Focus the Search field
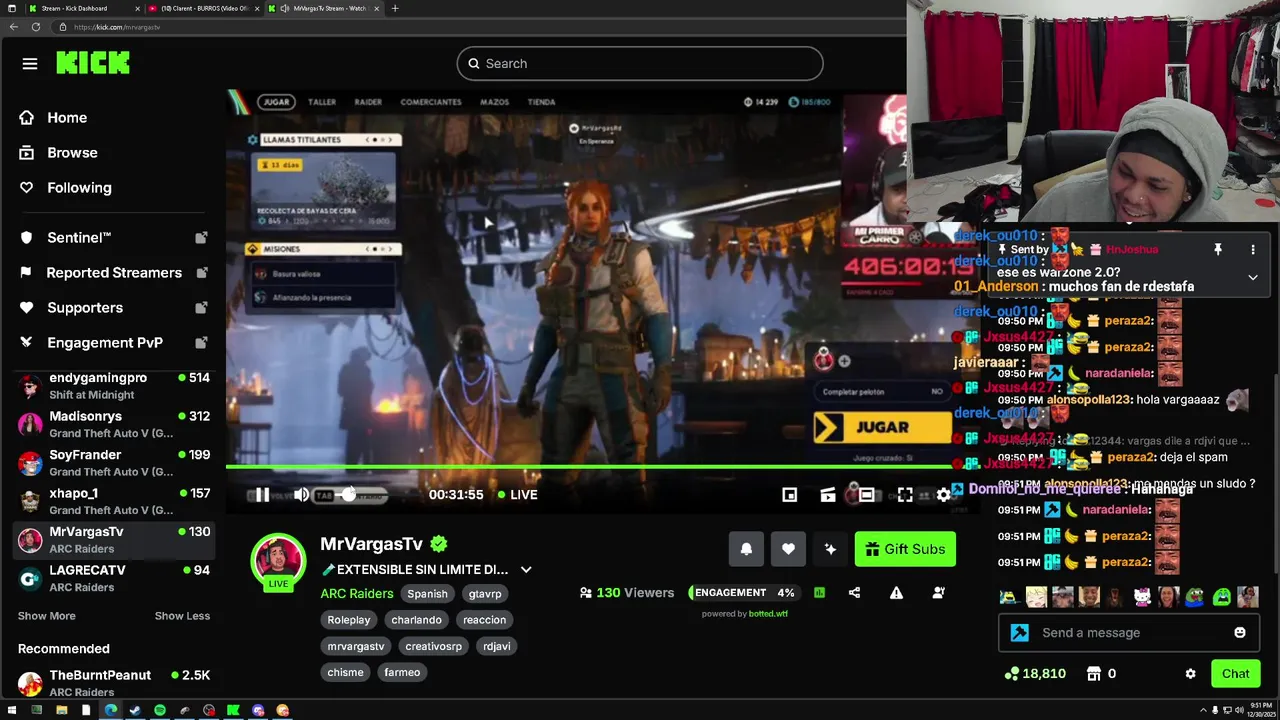This screenshot has height=720, width=1280. [x=640, y=64]
